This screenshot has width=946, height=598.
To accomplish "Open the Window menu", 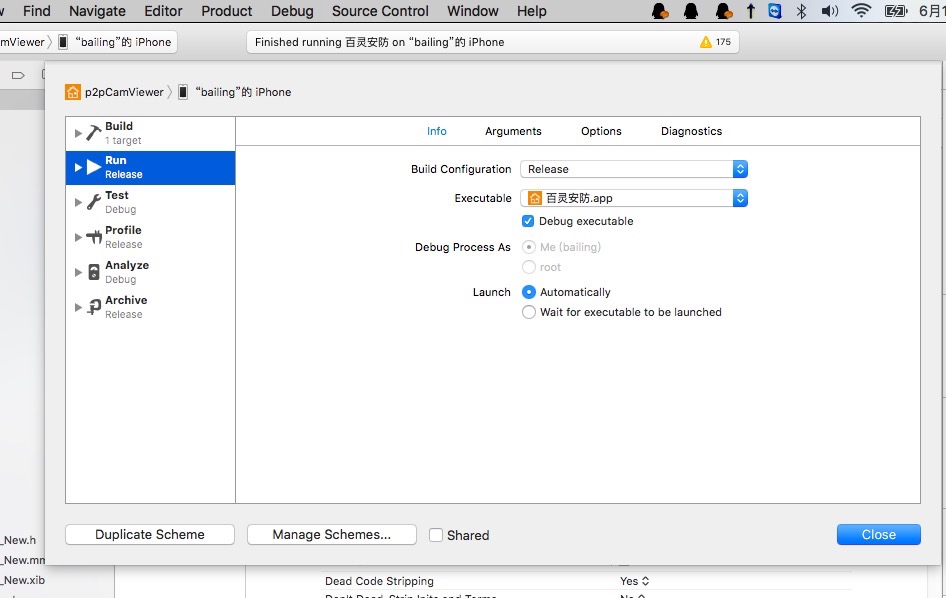I will (473, 11).
